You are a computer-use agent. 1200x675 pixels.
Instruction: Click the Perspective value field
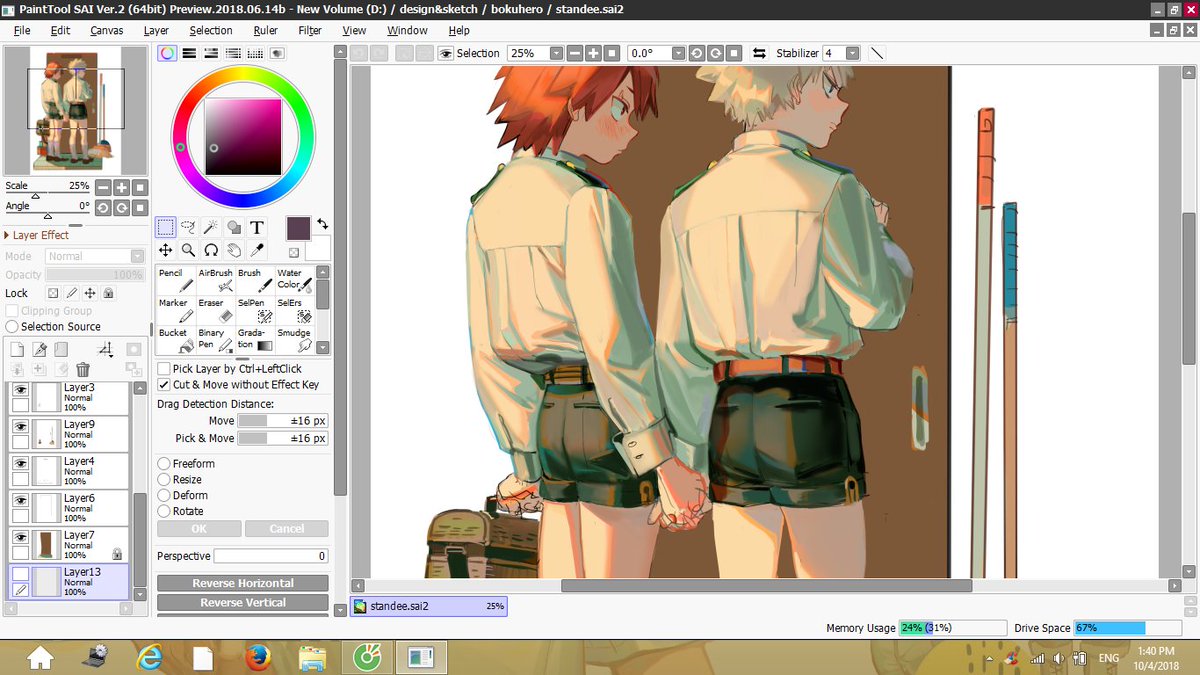pyautogui.click(x=271, y=556)
